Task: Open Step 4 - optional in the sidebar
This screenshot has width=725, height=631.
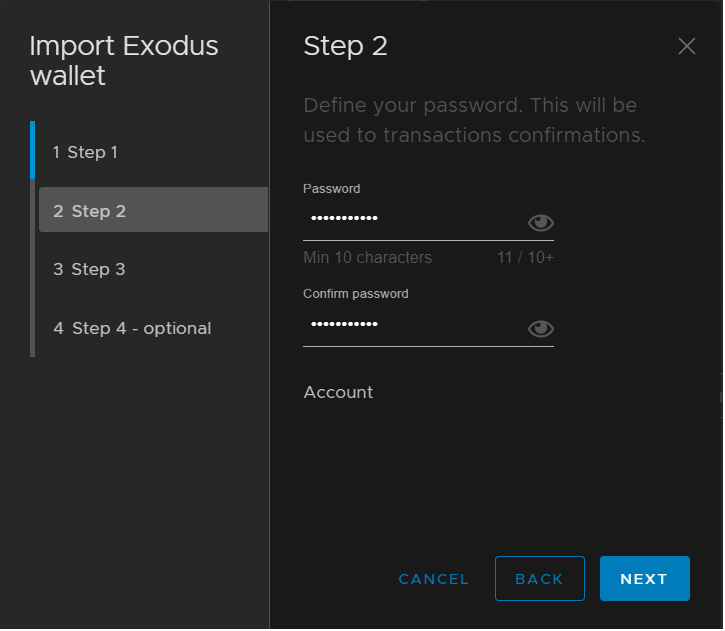Action: point(132,329)
